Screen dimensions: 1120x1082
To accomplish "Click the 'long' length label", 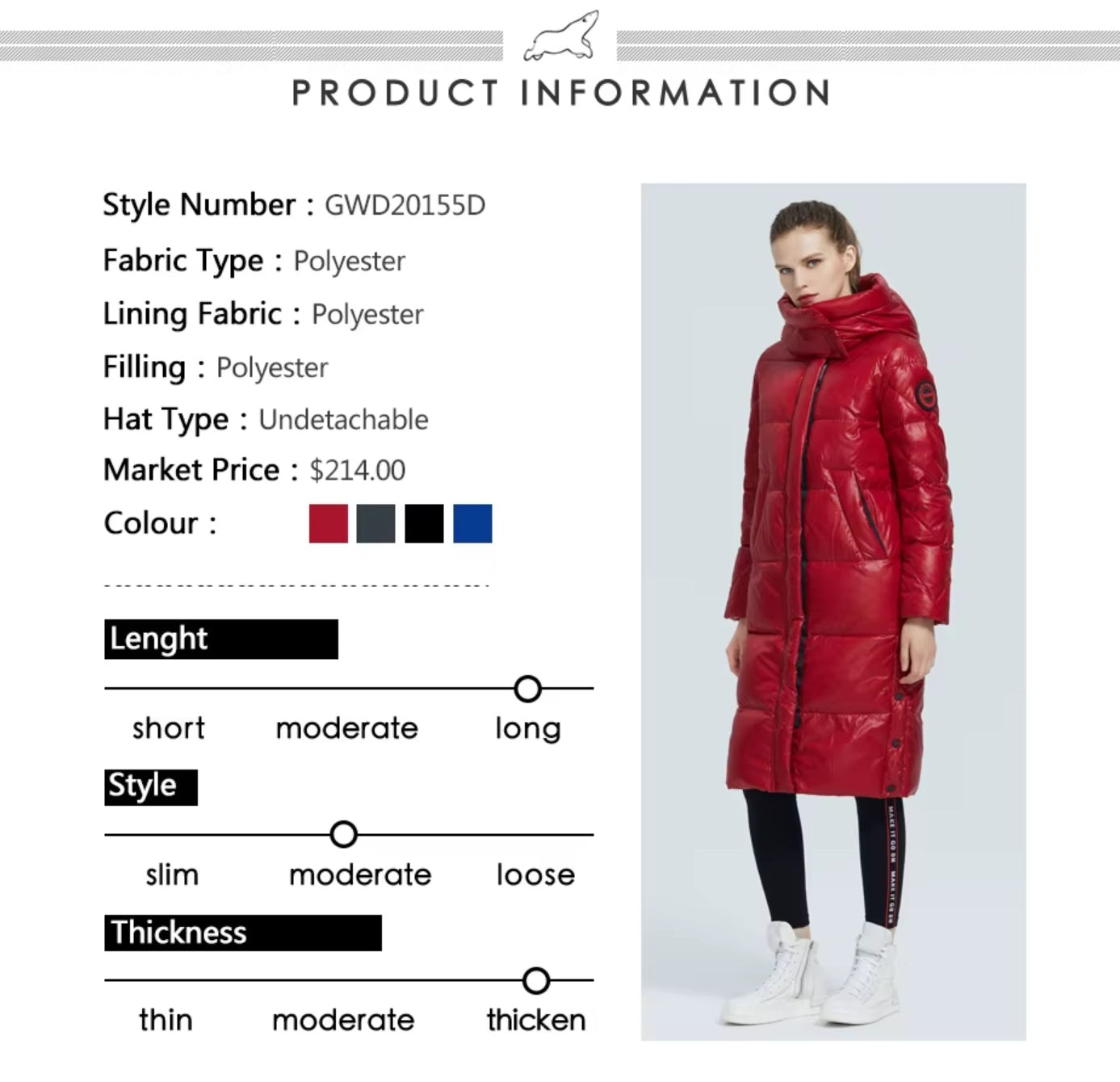I will pyautogui.click(x=528, y=729).
